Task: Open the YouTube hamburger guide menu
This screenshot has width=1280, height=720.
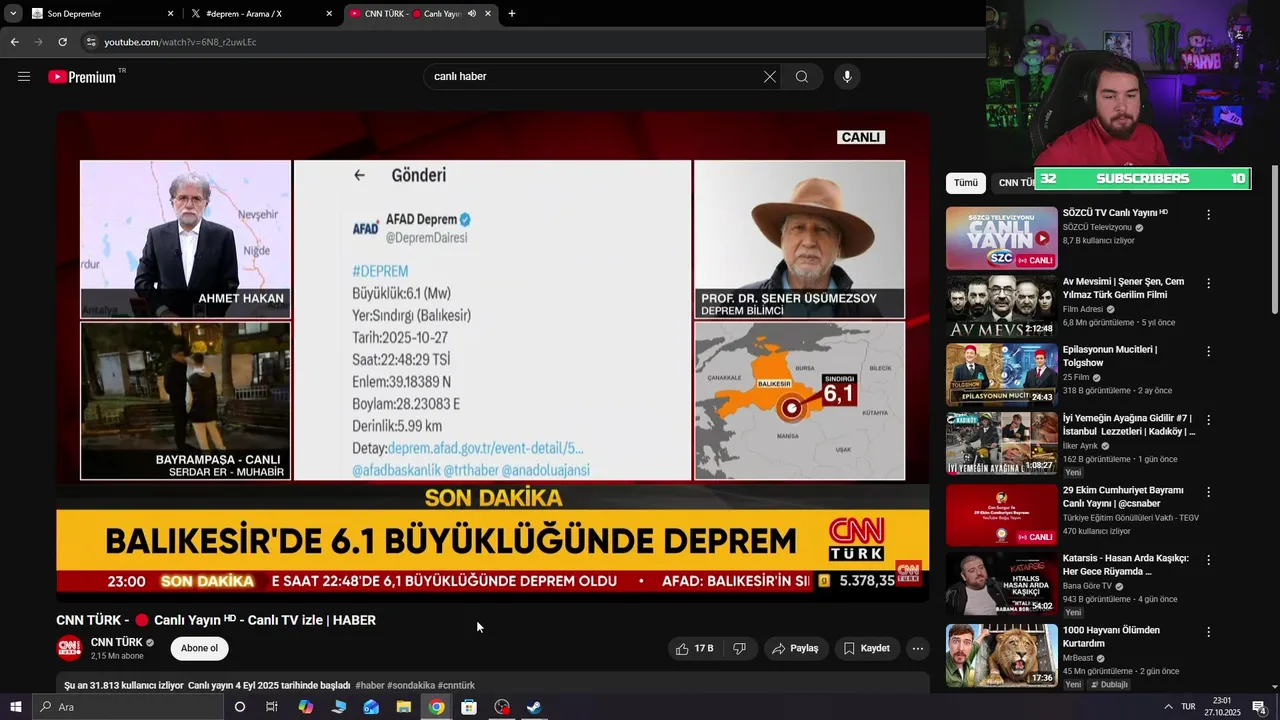Action: [x=24, y=77]
